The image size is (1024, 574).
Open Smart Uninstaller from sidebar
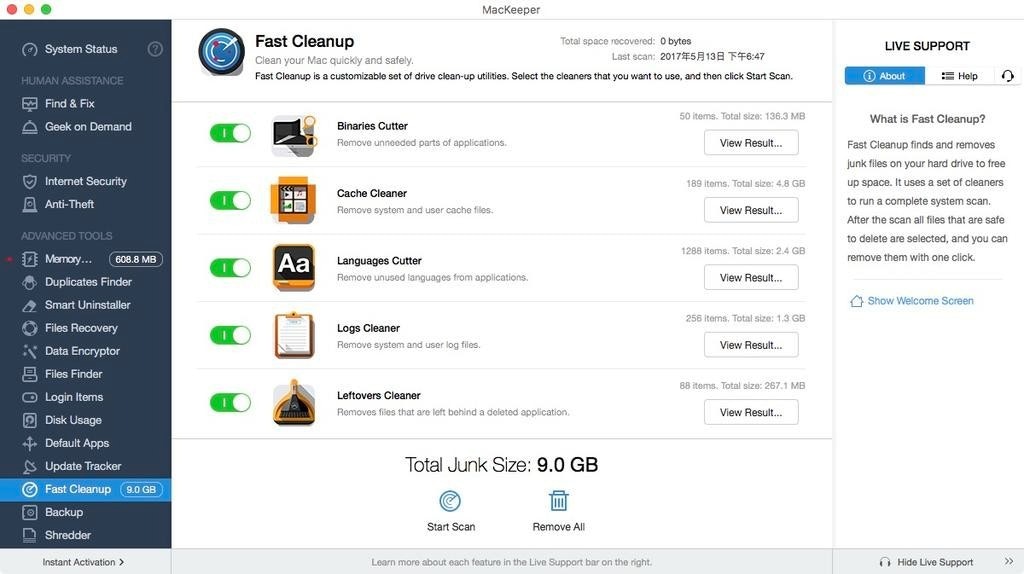[x=86, y=305]
